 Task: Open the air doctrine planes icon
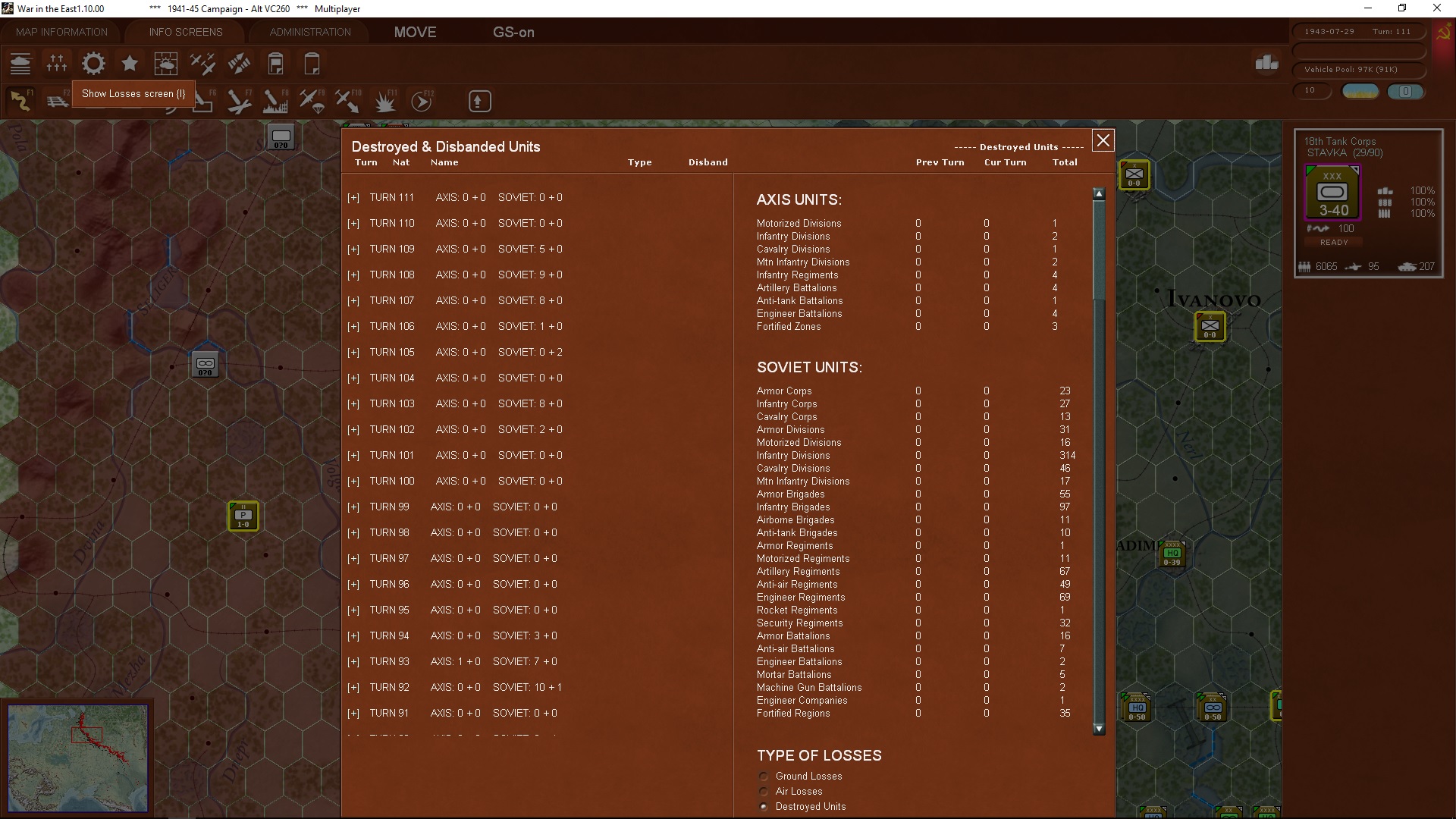(x=202, y=64)
